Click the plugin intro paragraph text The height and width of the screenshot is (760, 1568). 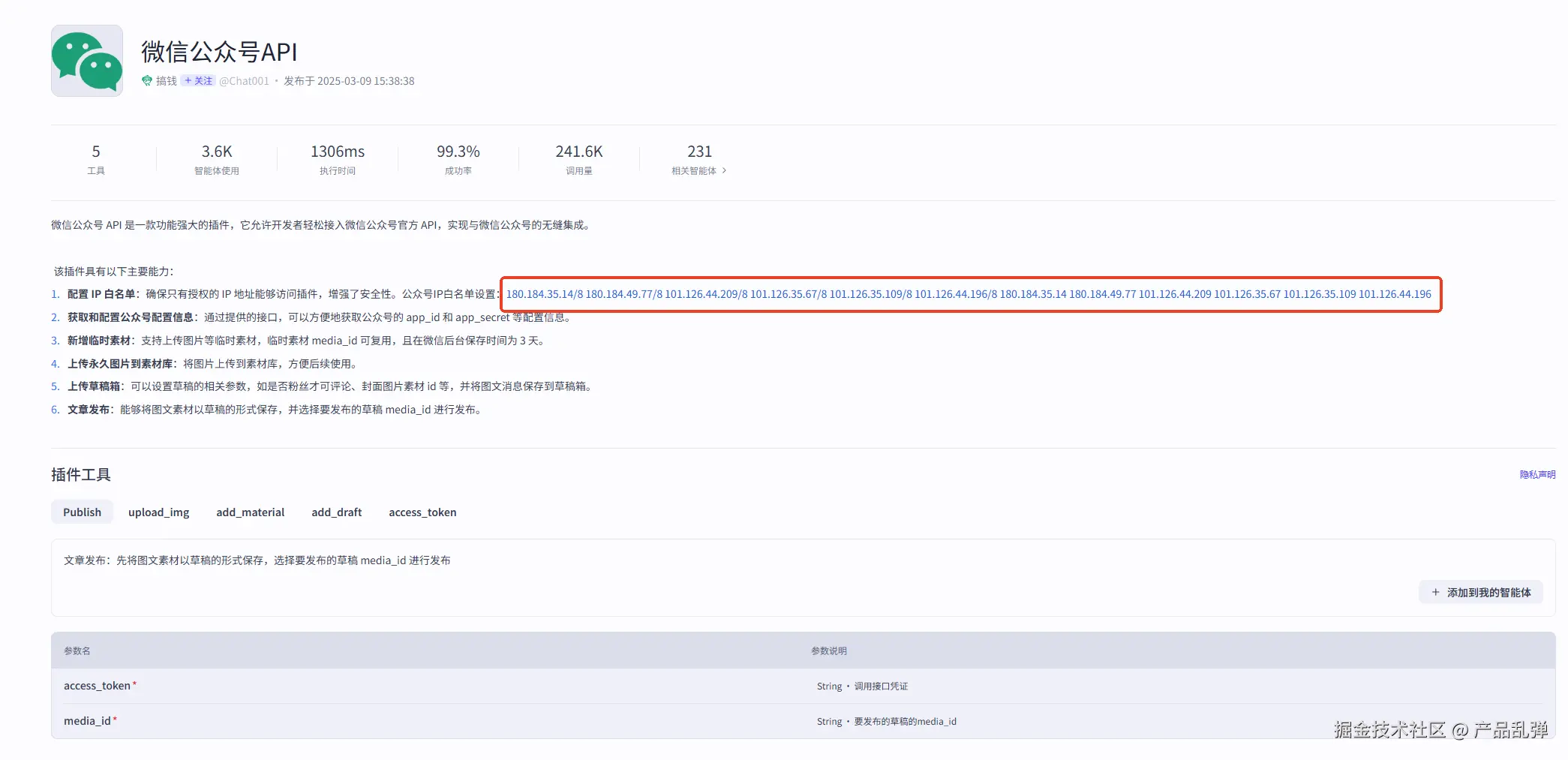[x=323, y=225]
